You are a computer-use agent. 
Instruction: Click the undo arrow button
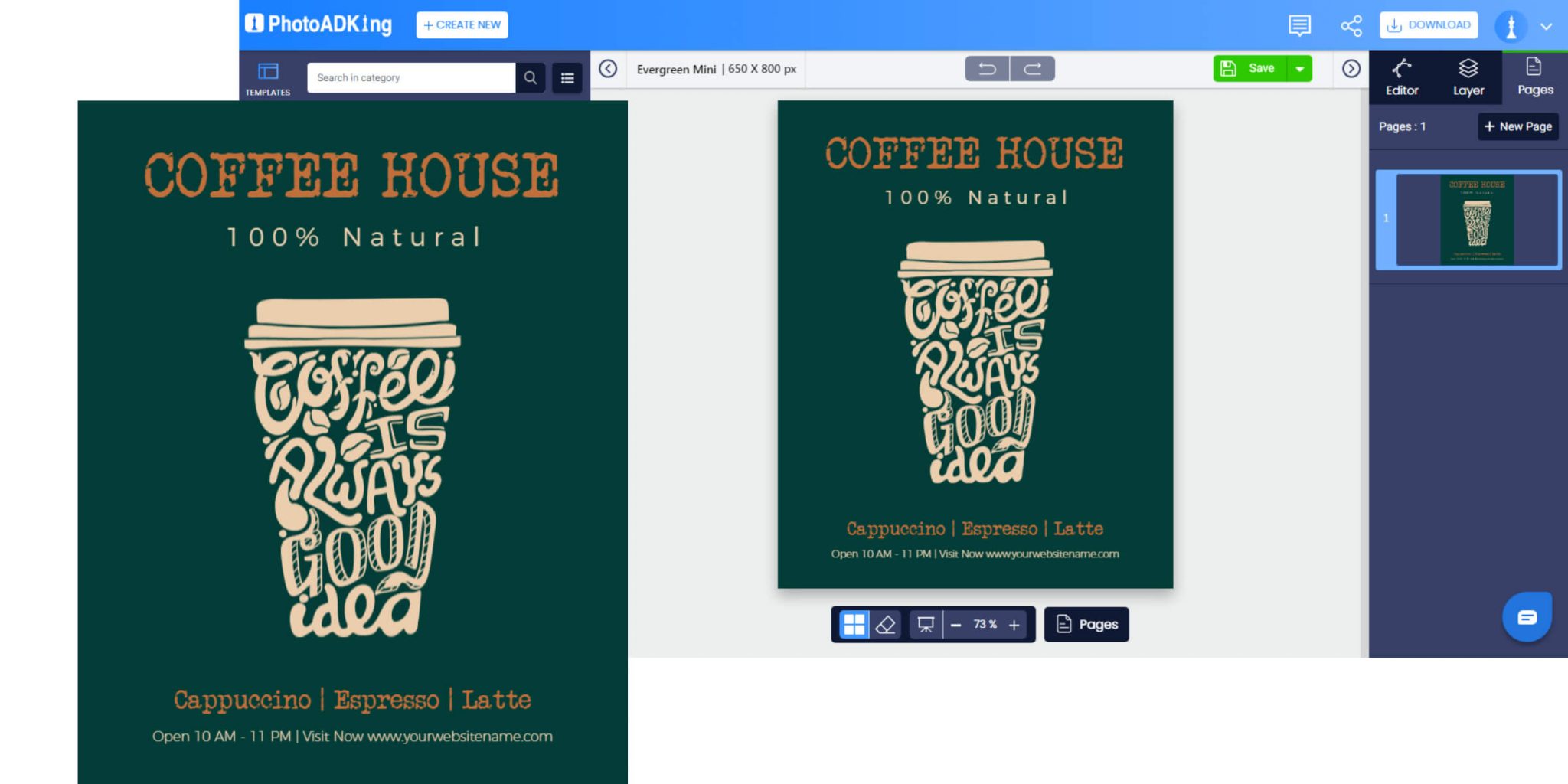pyautogui.click(x=987, y=69)
